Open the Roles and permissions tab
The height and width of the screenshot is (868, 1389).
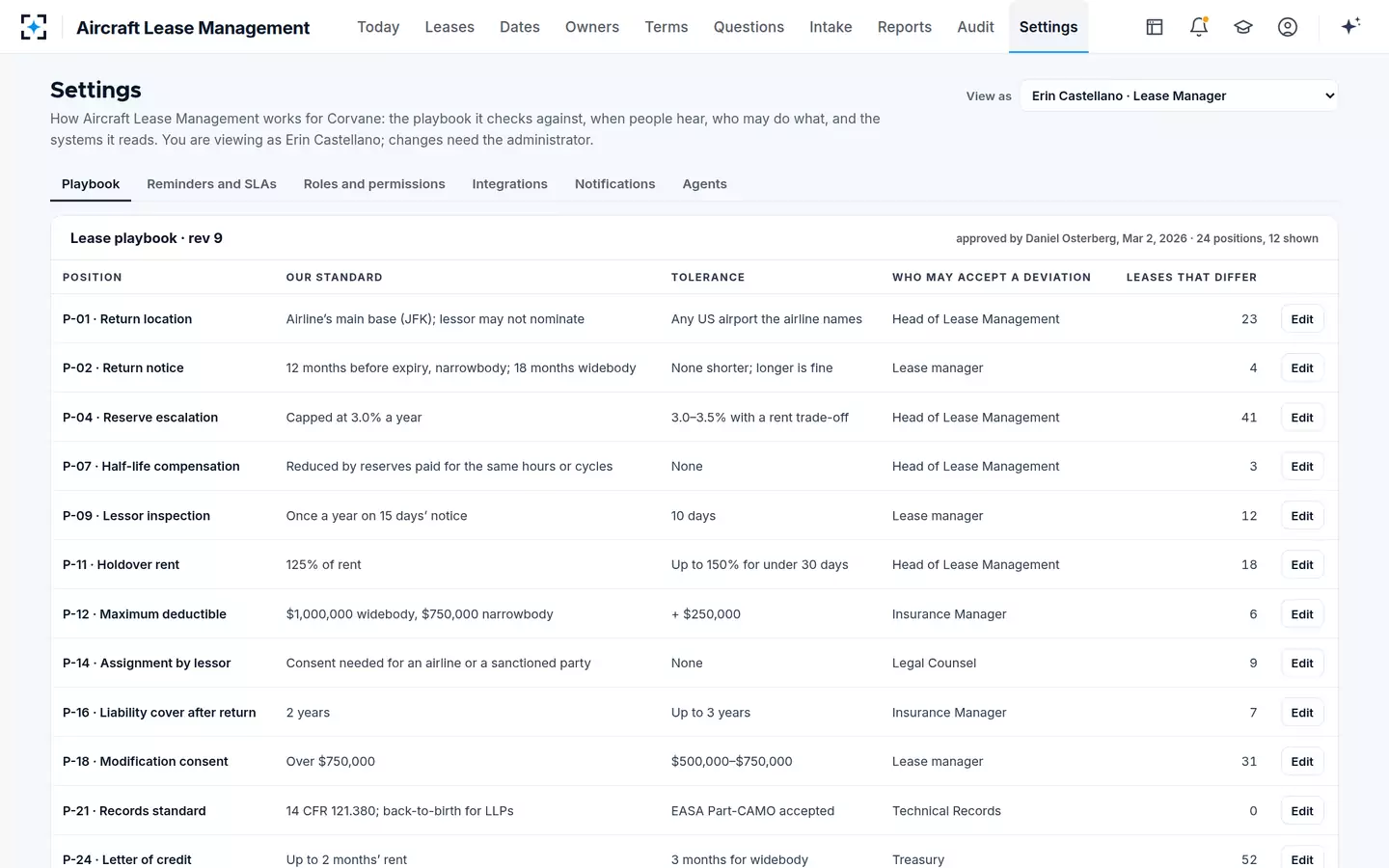click(x=374, y=184)
